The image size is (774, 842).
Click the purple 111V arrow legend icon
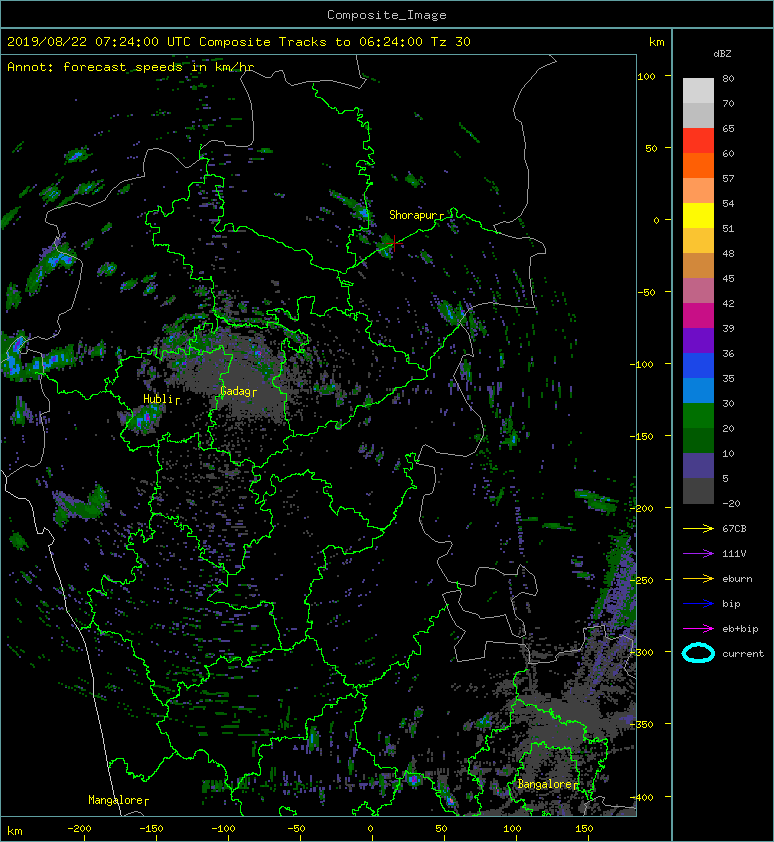pos(698,554)
